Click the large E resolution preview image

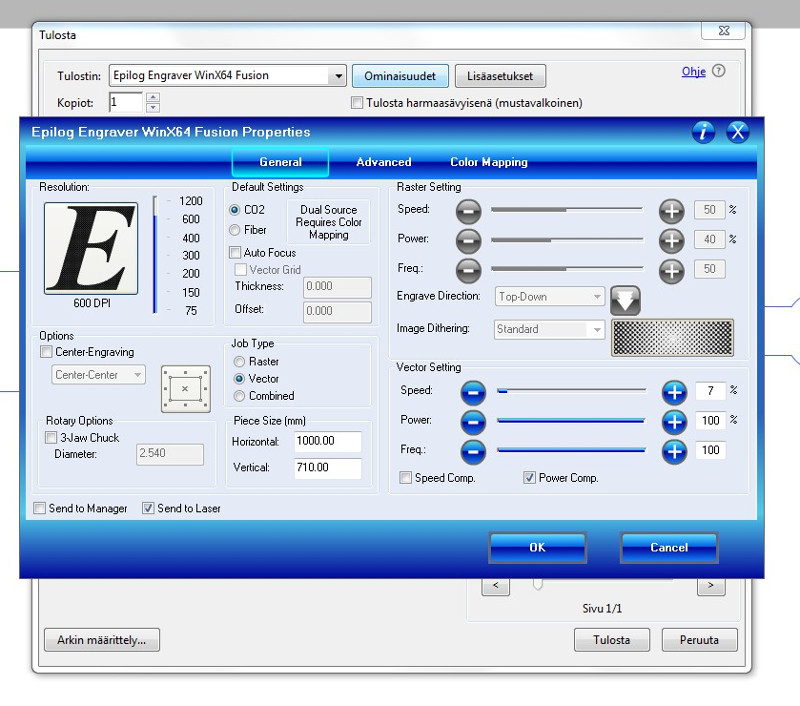tap(91, 248)
